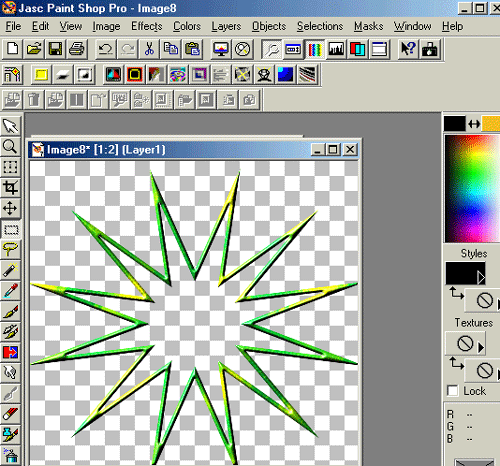Image resolution: width=500 pixels, height=466 pixels.
Task: Expand the Textures flyout arrow
Action: tap(480, 347)
